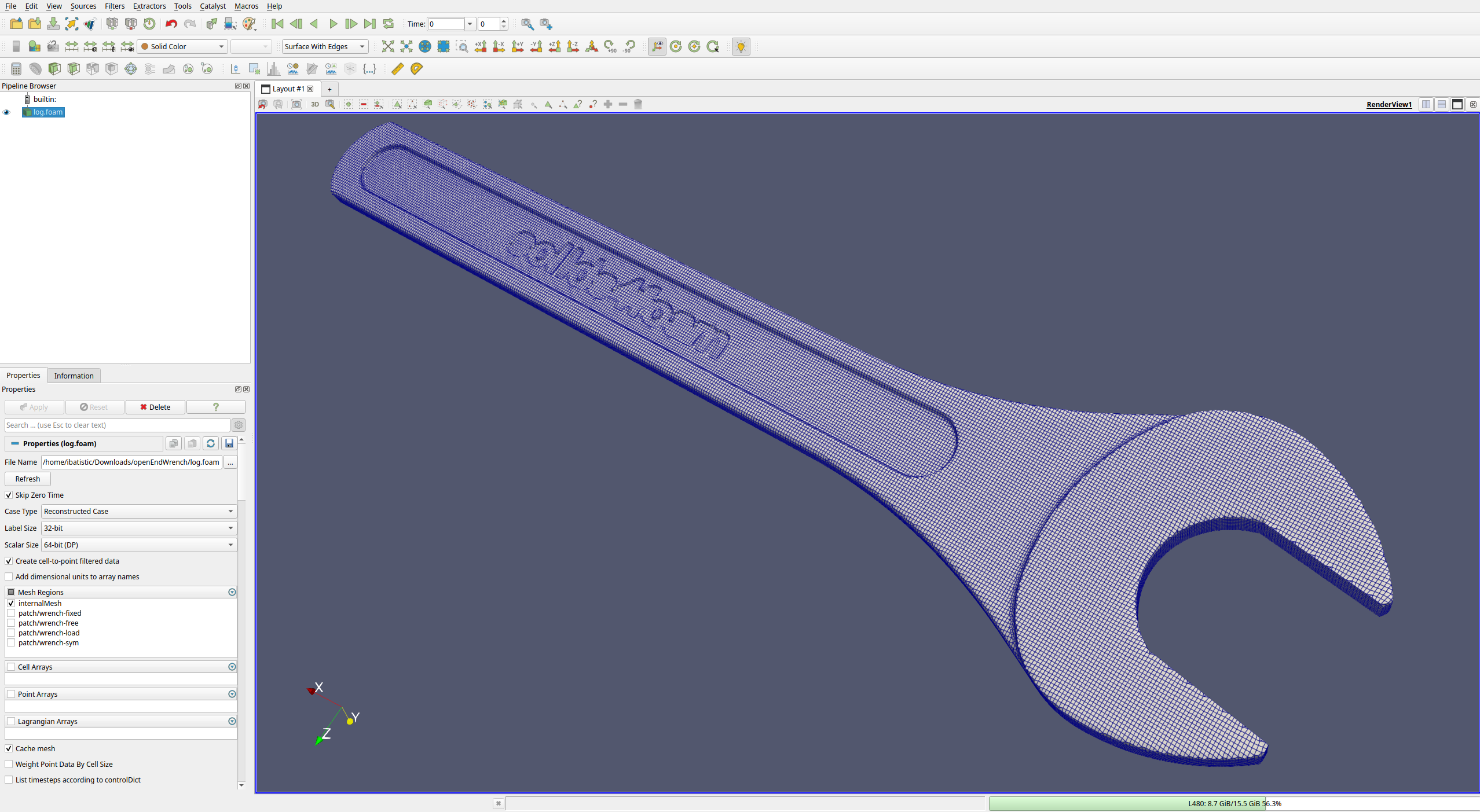Disable the Cache mesh checkbox
Screen dimensions: 1480x812
click(x=9, y=748)
